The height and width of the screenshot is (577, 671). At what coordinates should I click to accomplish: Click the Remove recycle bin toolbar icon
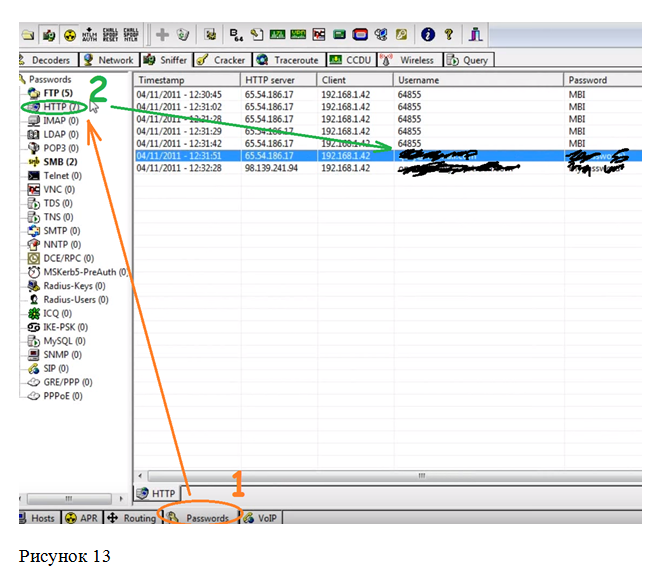pos(183,35)
